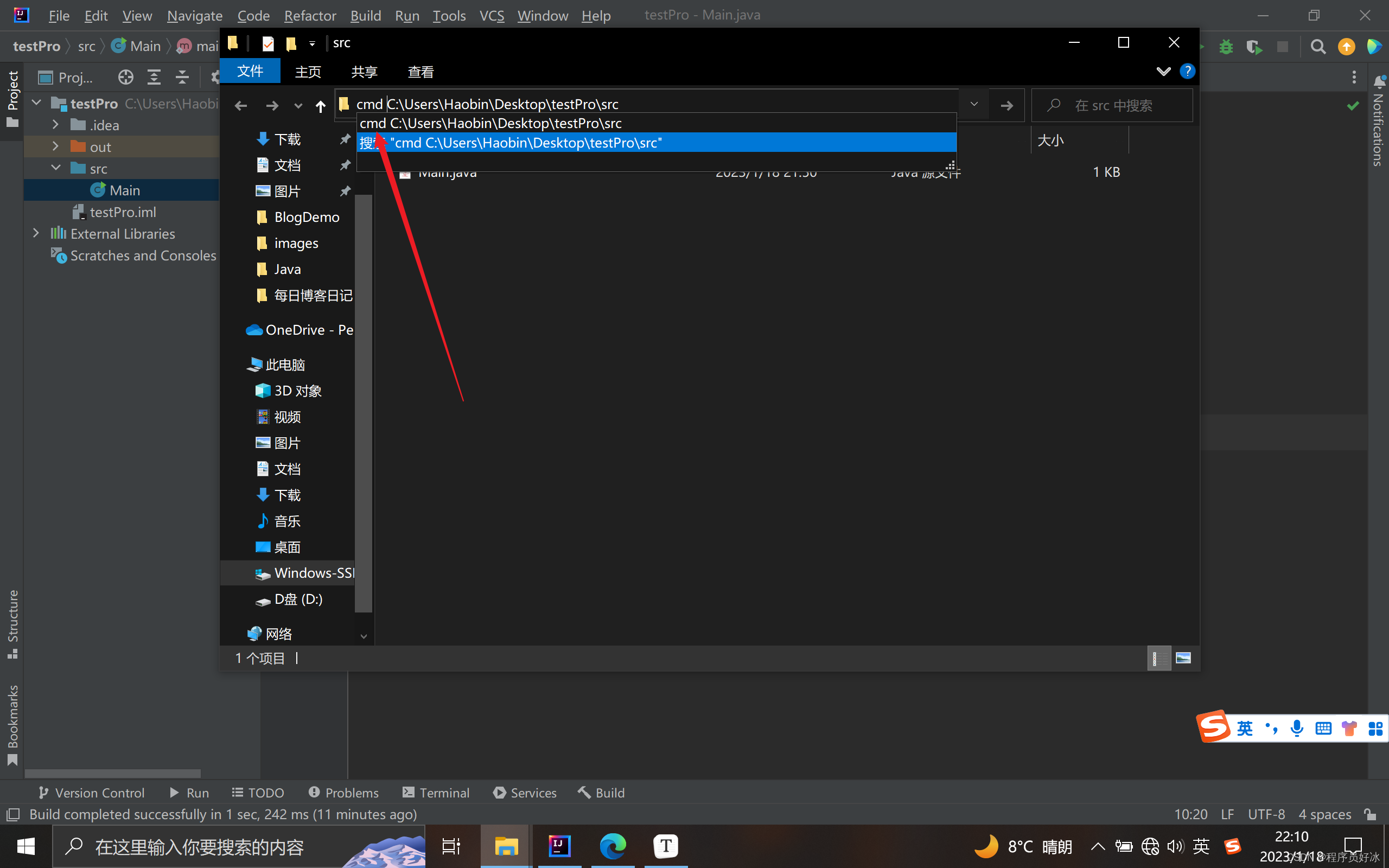Click the Explorer help question mark icon
The image size is (1389, 868).
click(x=1187, y=71)
